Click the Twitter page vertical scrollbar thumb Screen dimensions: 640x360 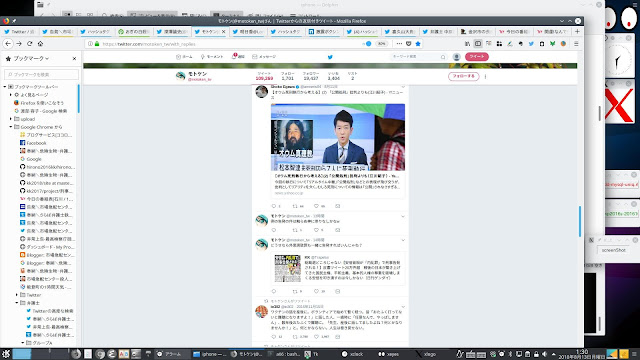coord(580,221)
